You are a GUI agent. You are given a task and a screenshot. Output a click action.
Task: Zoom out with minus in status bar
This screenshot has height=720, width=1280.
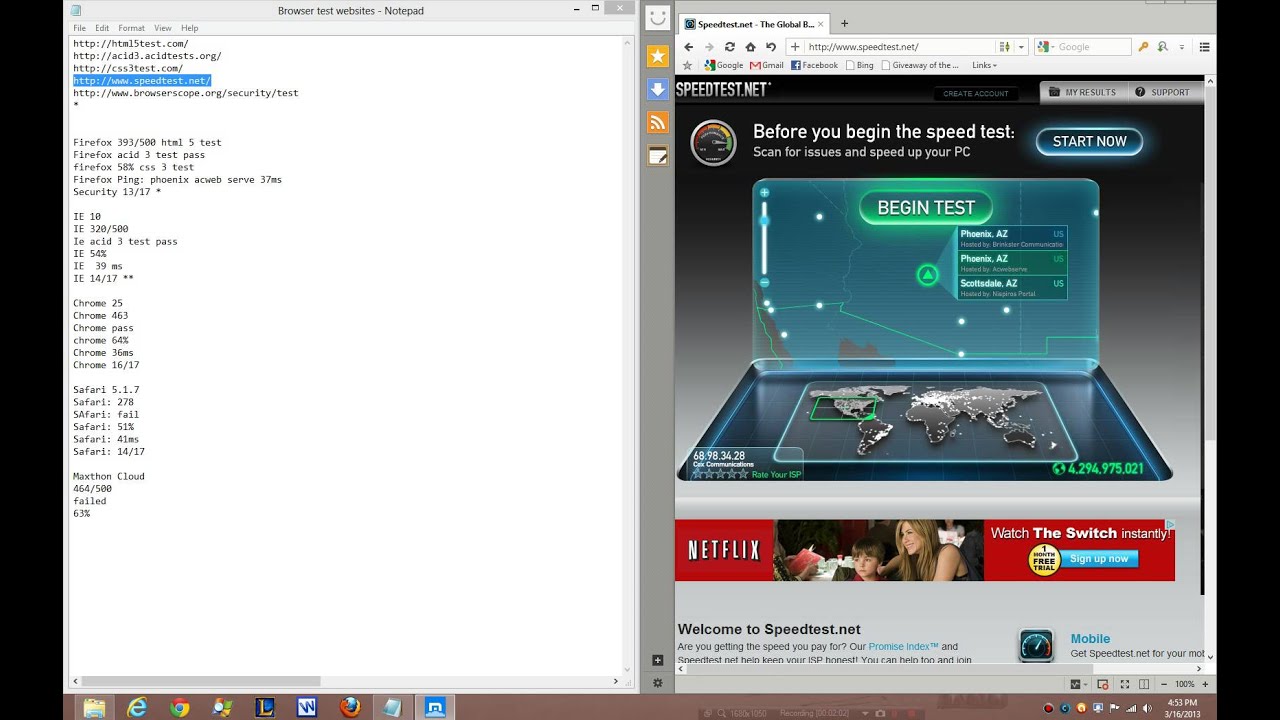(1166, 684)
